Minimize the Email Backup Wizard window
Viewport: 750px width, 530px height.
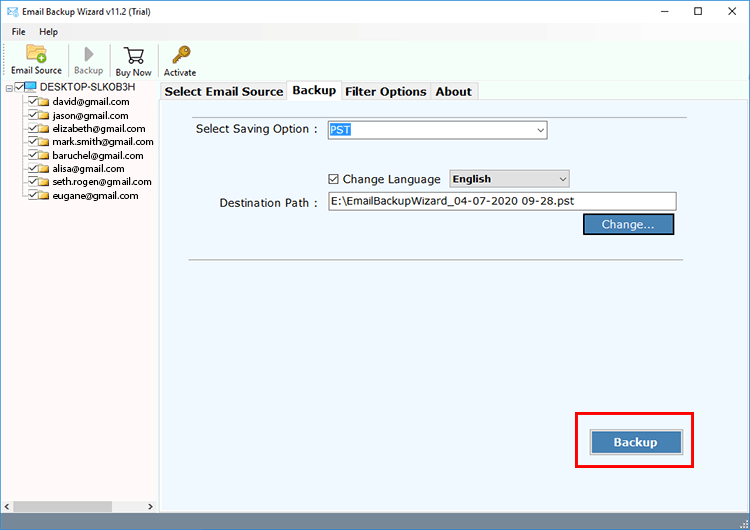click(664, 11)
